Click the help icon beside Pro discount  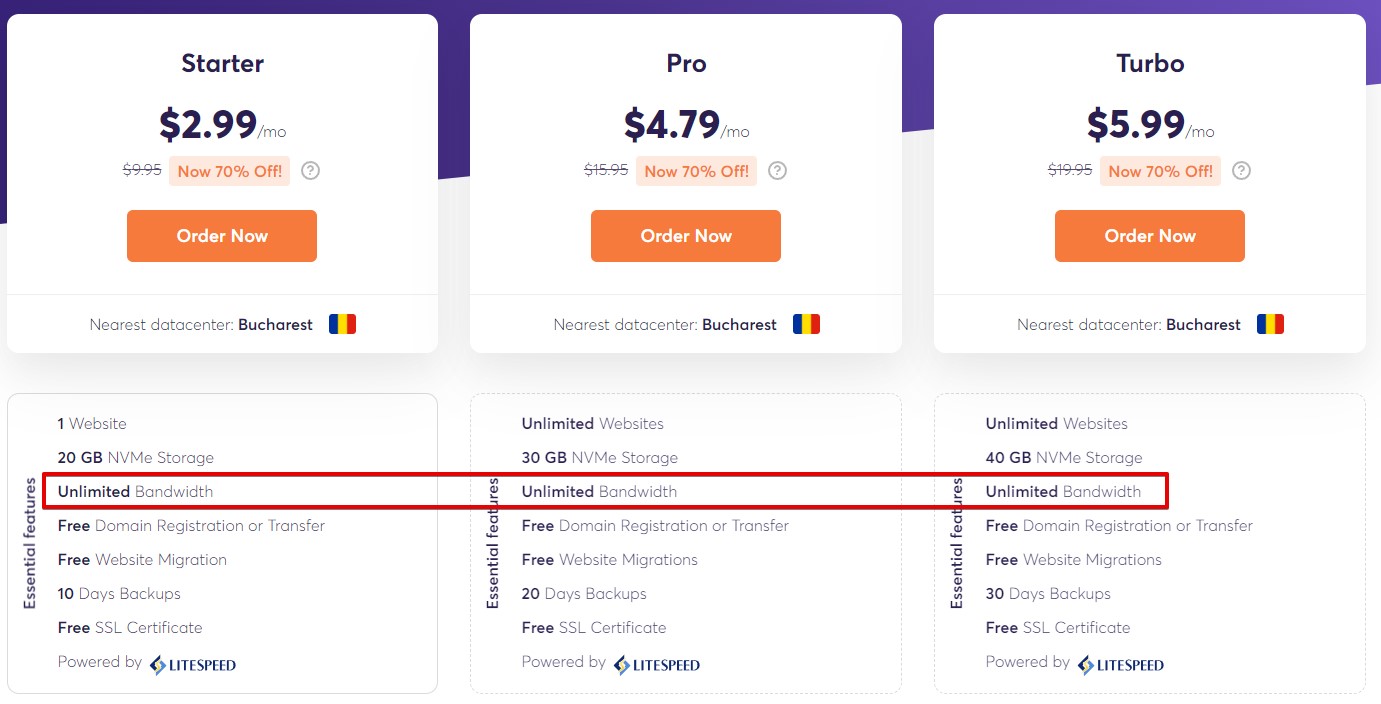click(777, 171)
